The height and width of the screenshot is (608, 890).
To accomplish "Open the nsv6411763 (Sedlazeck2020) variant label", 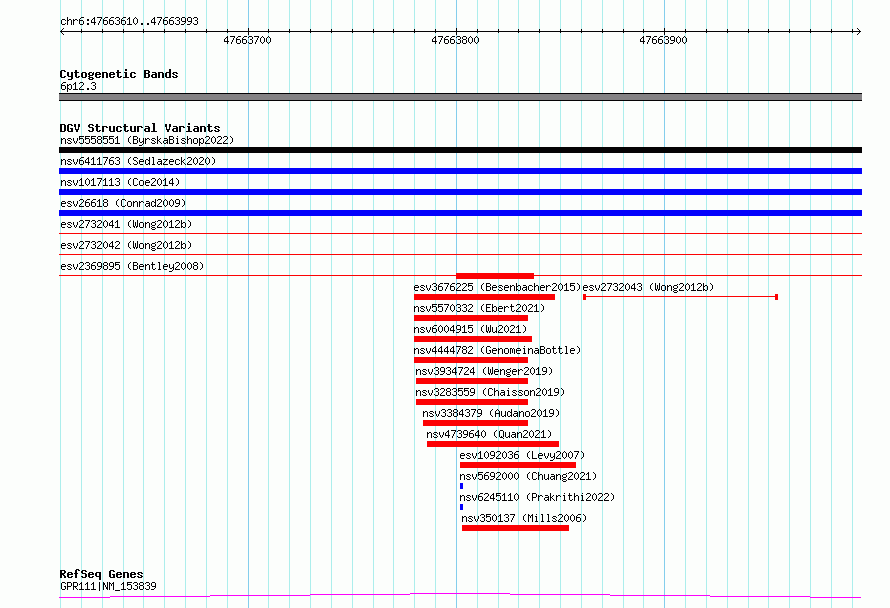I will tap(138, 161).
